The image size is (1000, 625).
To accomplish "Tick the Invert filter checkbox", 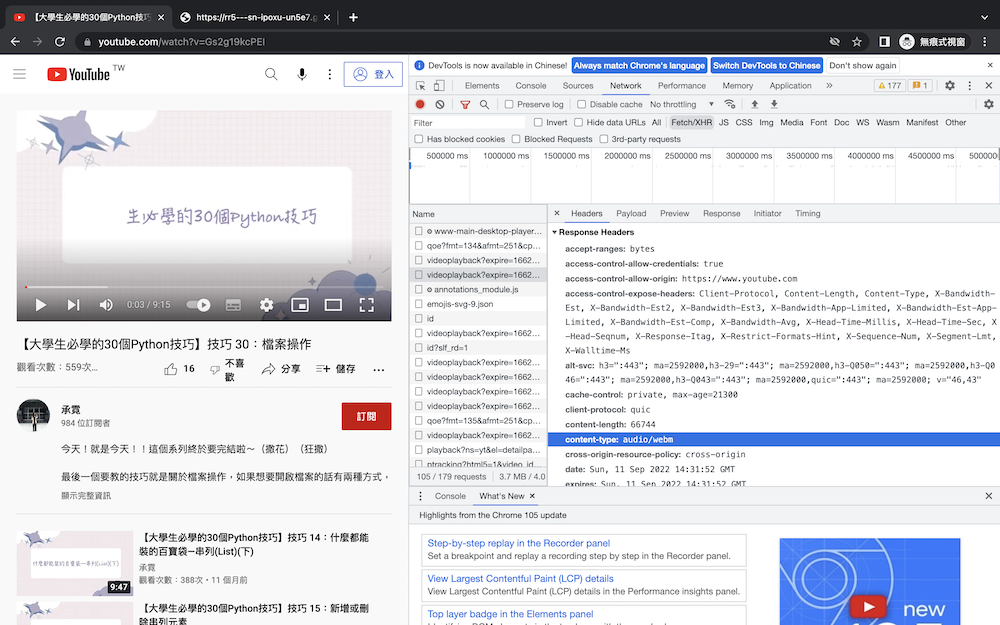I will (x=538, y=122).
